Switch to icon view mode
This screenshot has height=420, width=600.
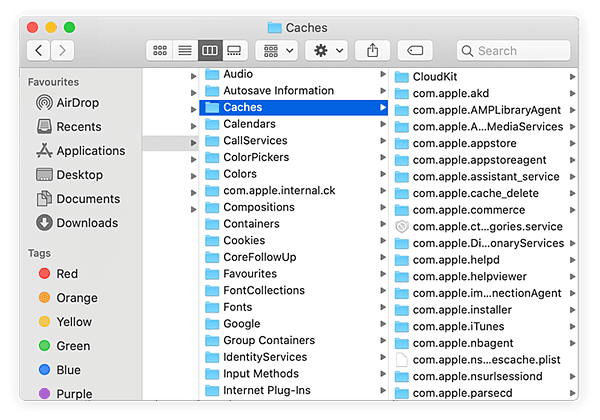point(160,50)
